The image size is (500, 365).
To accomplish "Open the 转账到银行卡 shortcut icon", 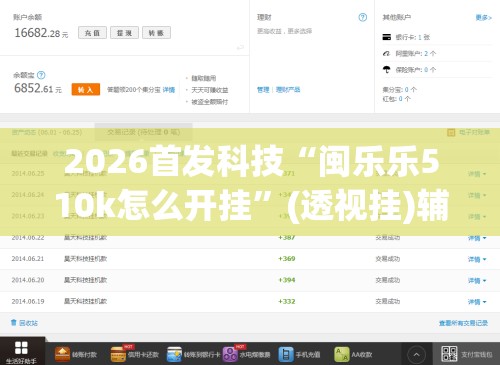I will click(174, 354).
